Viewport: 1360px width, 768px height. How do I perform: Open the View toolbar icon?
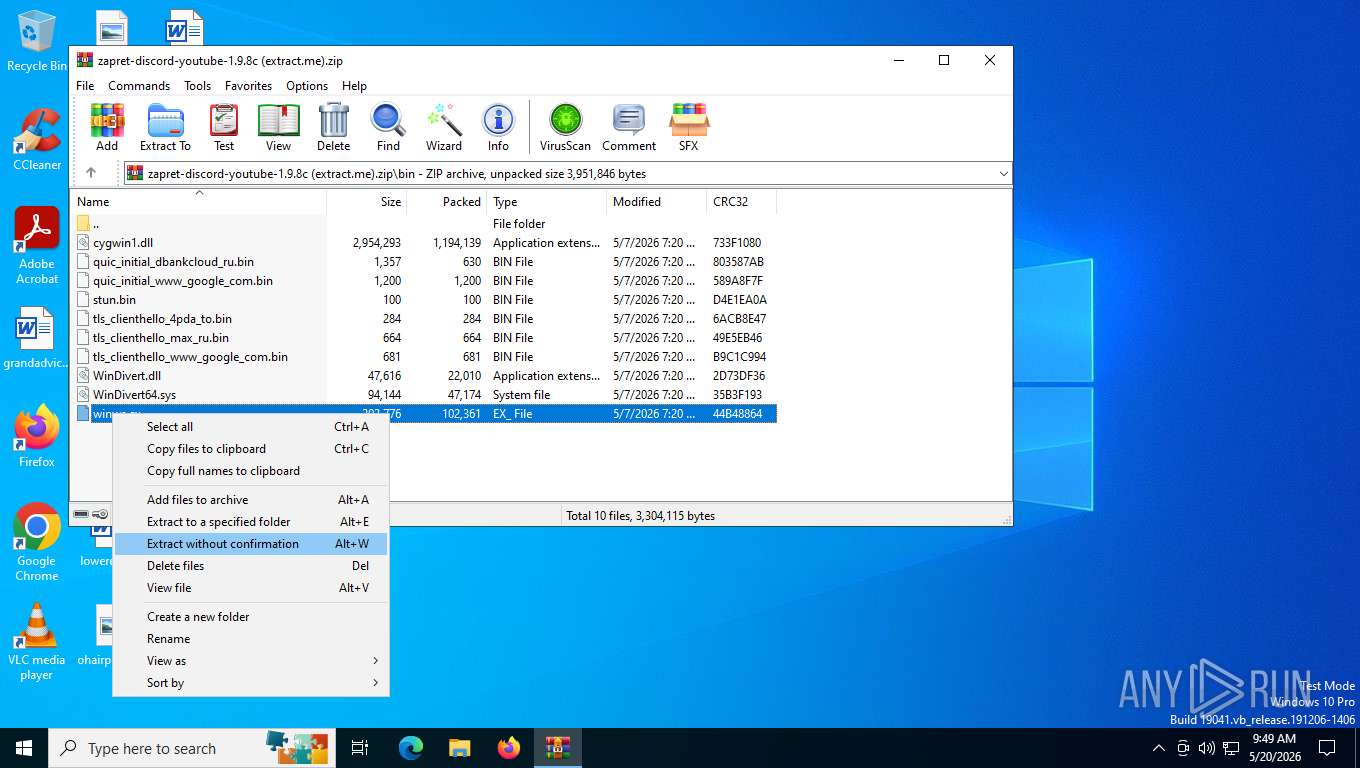pos(279,127)
